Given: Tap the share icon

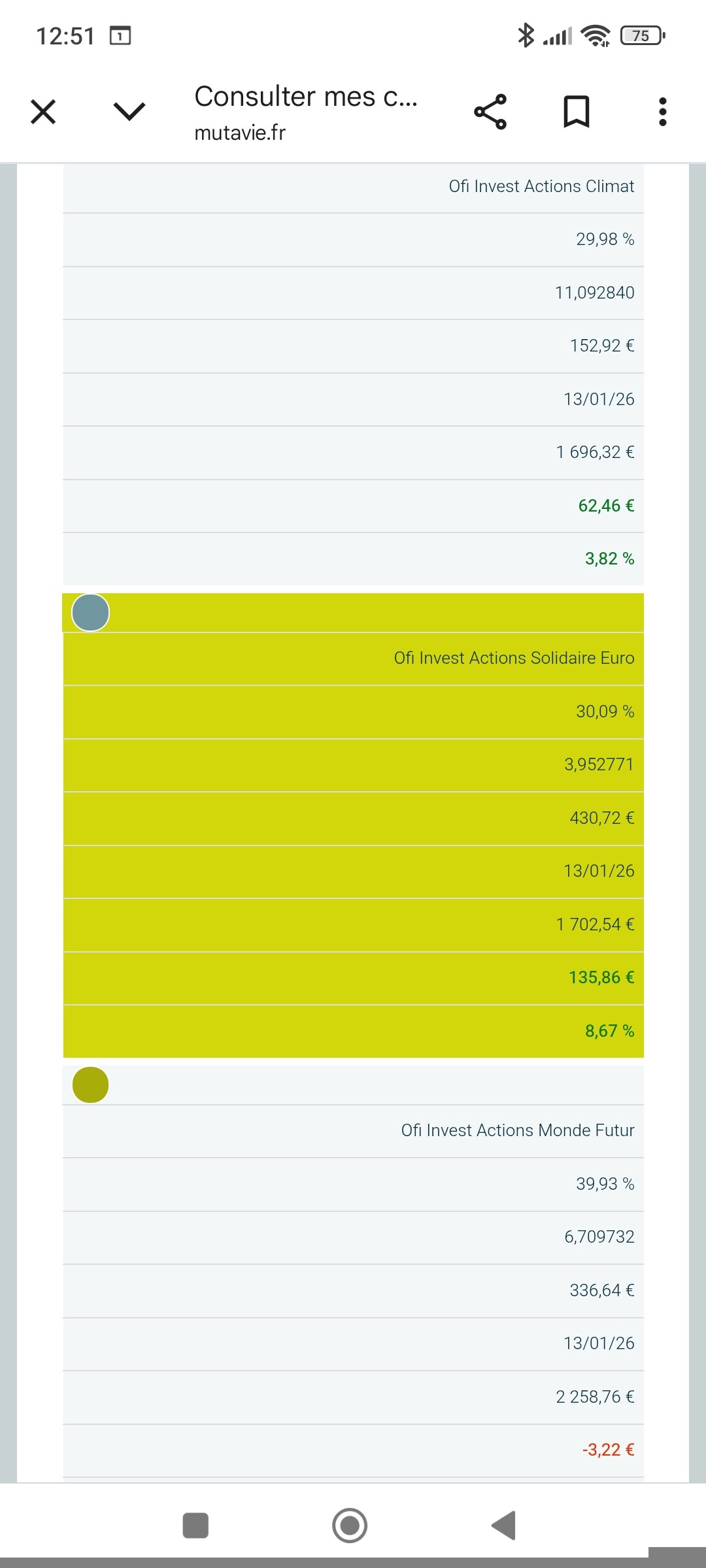Looking at the screenshot, I should (490, 112).
